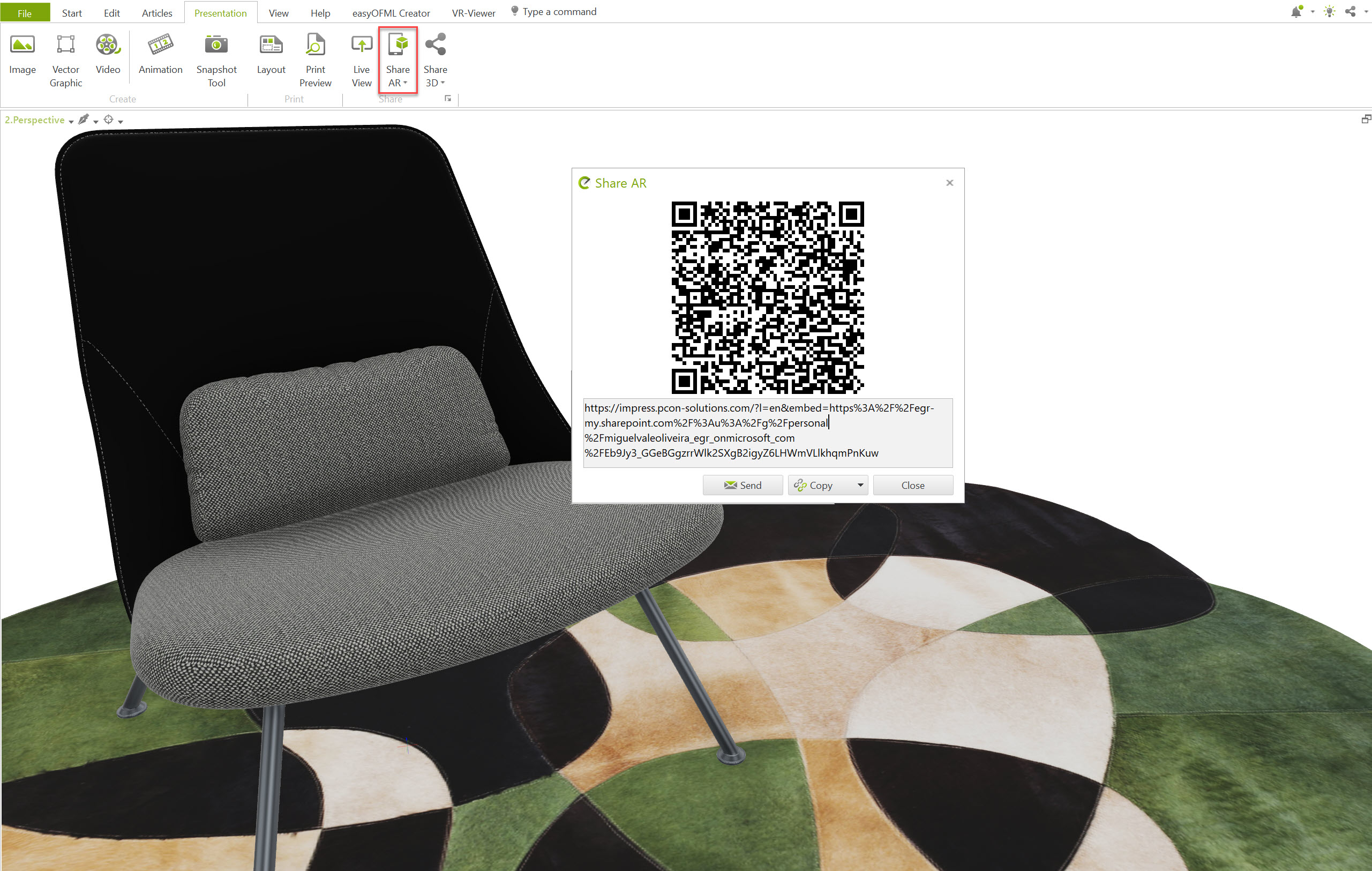Switch to the Start tab
Screen dimensions: 1372x871
point(72,12)
